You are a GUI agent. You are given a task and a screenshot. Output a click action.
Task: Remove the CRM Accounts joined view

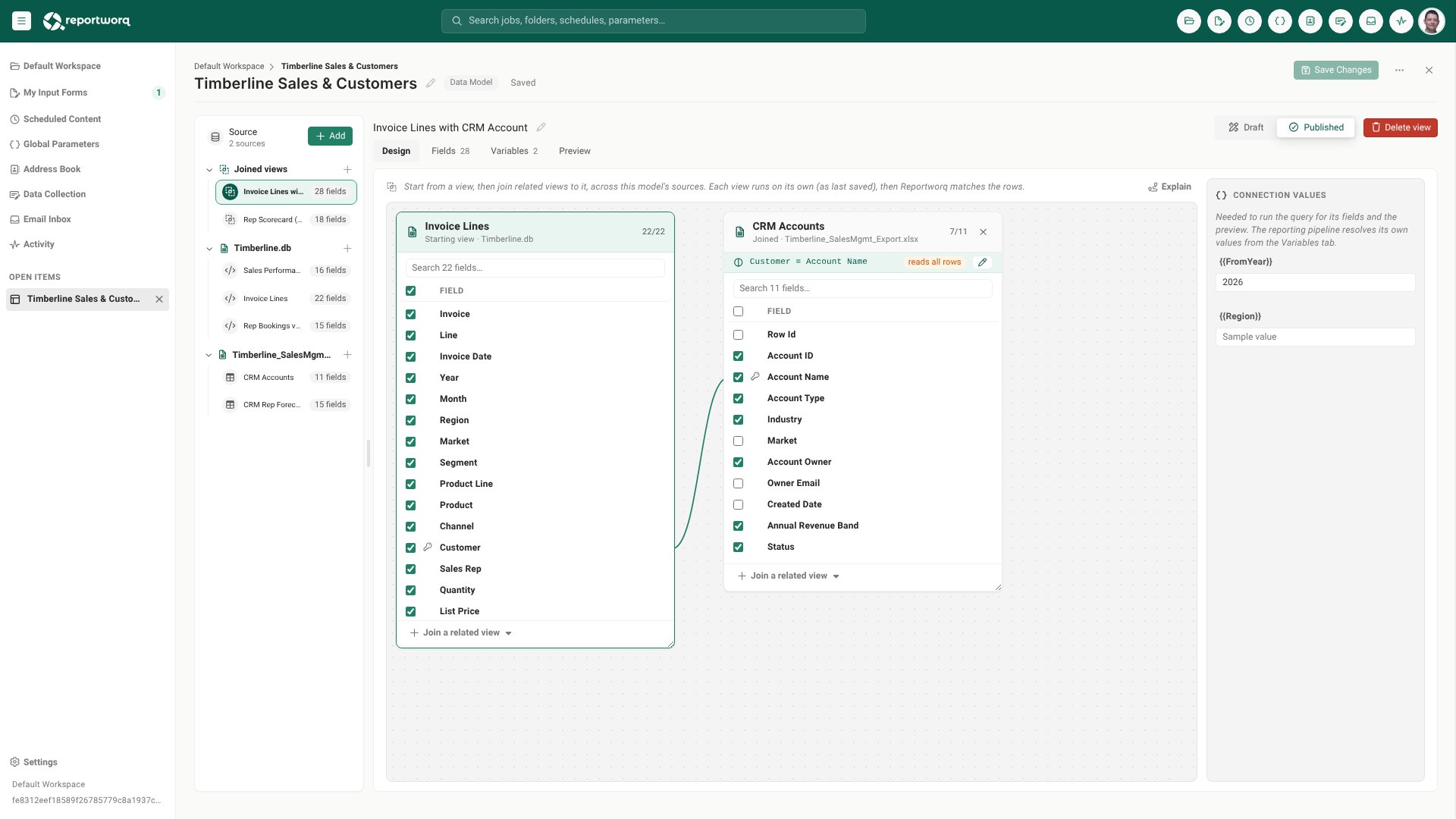pyautogui.click(x=983, y=232)
